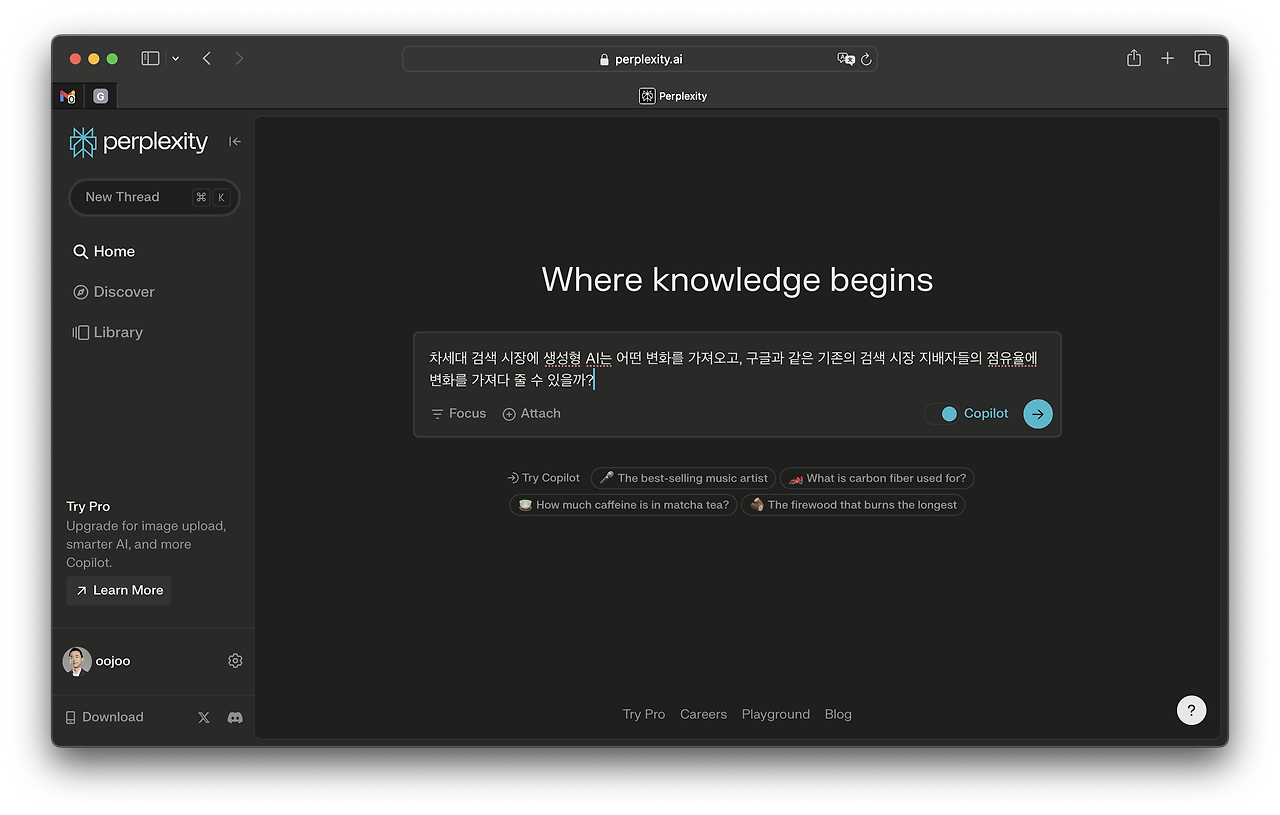Viewport: 1280px width, 815px height.
Task: Submit the query with the arrow button
Action: tap(1038, 414)
